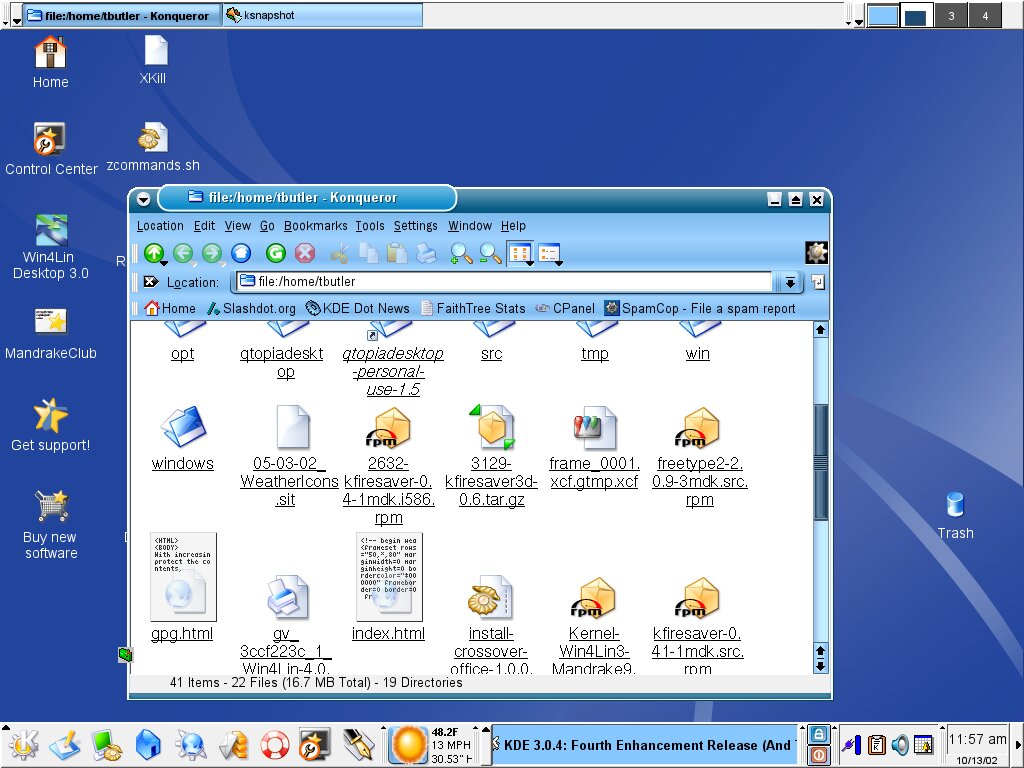1024x768 pixels.
Task: Open the Slashdot.org bookmark link
Action: point(251,308)
